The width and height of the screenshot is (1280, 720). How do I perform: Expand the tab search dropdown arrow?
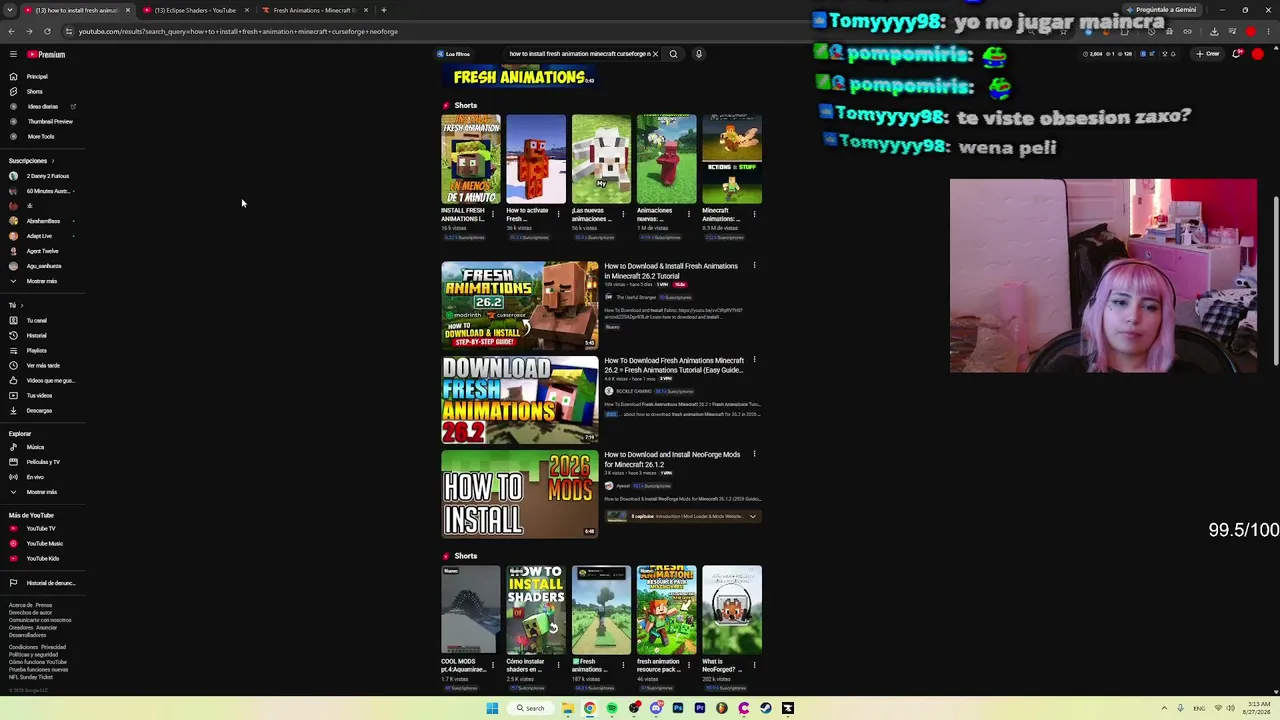coord(9,10)
